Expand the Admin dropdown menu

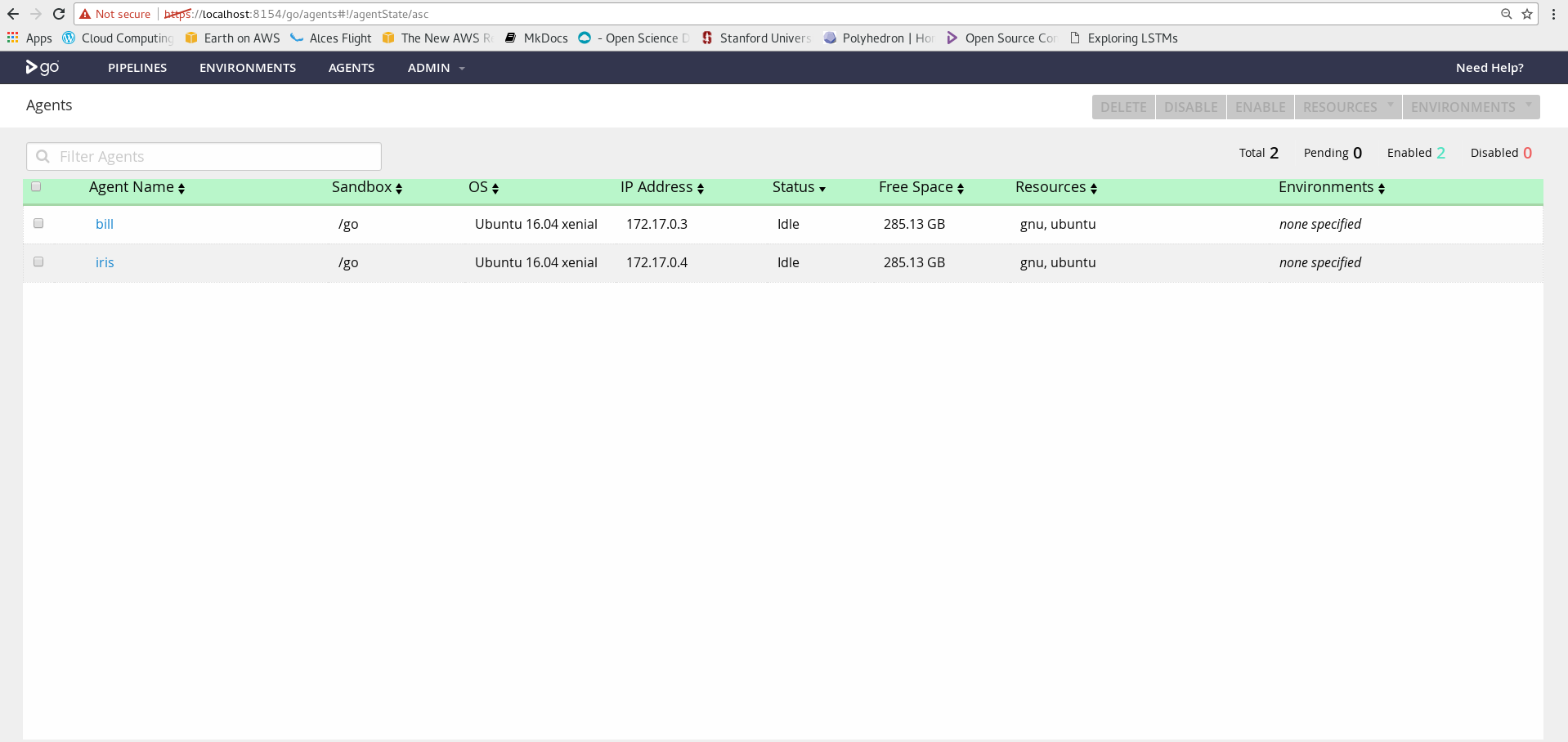[x=436, y=68]
